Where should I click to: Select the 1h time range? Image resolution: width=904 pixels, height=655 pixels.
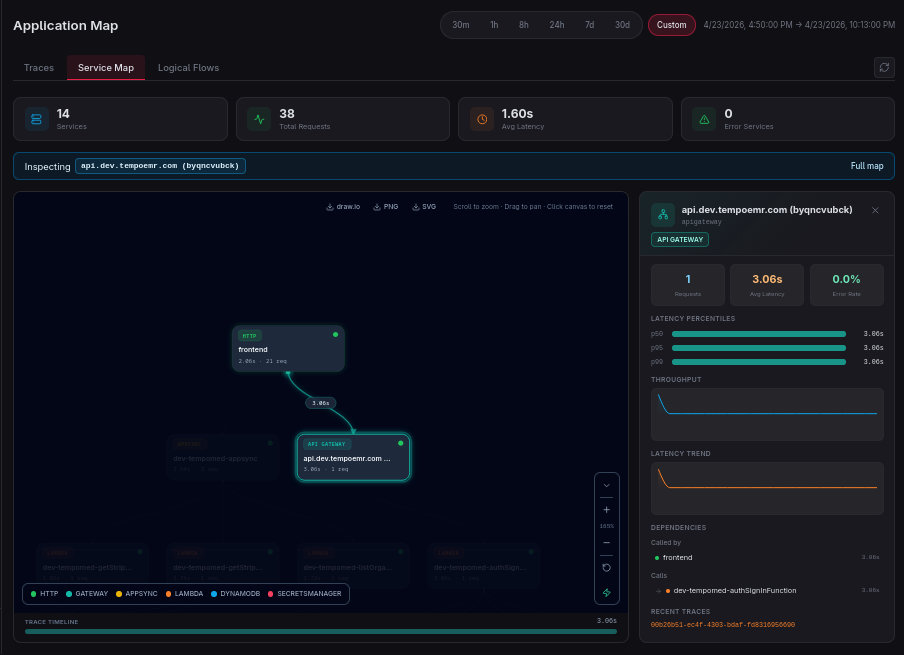494,25
